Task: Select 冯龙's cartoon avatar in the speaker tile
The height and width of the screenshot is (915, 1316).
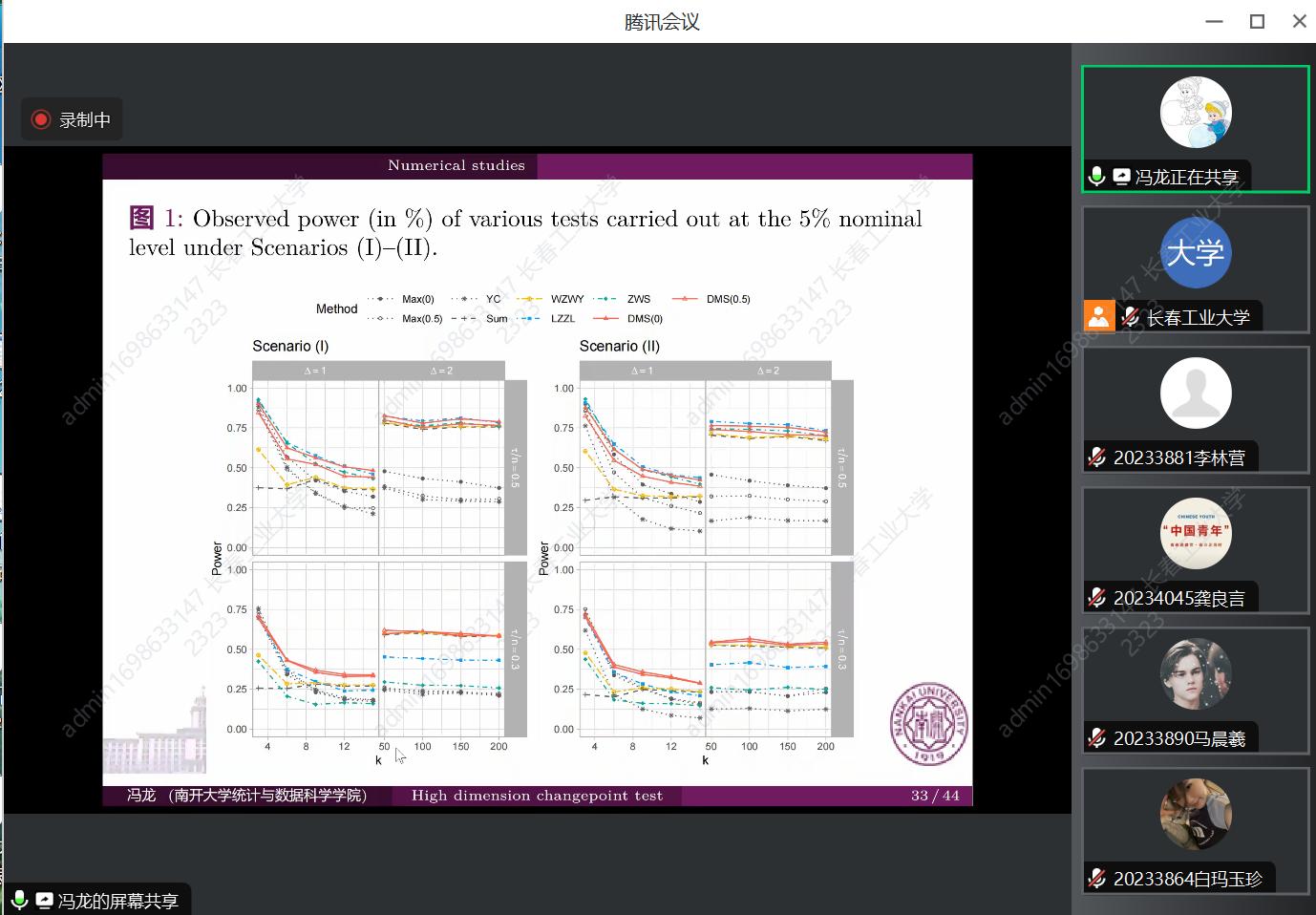Action: click(x=1195, y=112)
